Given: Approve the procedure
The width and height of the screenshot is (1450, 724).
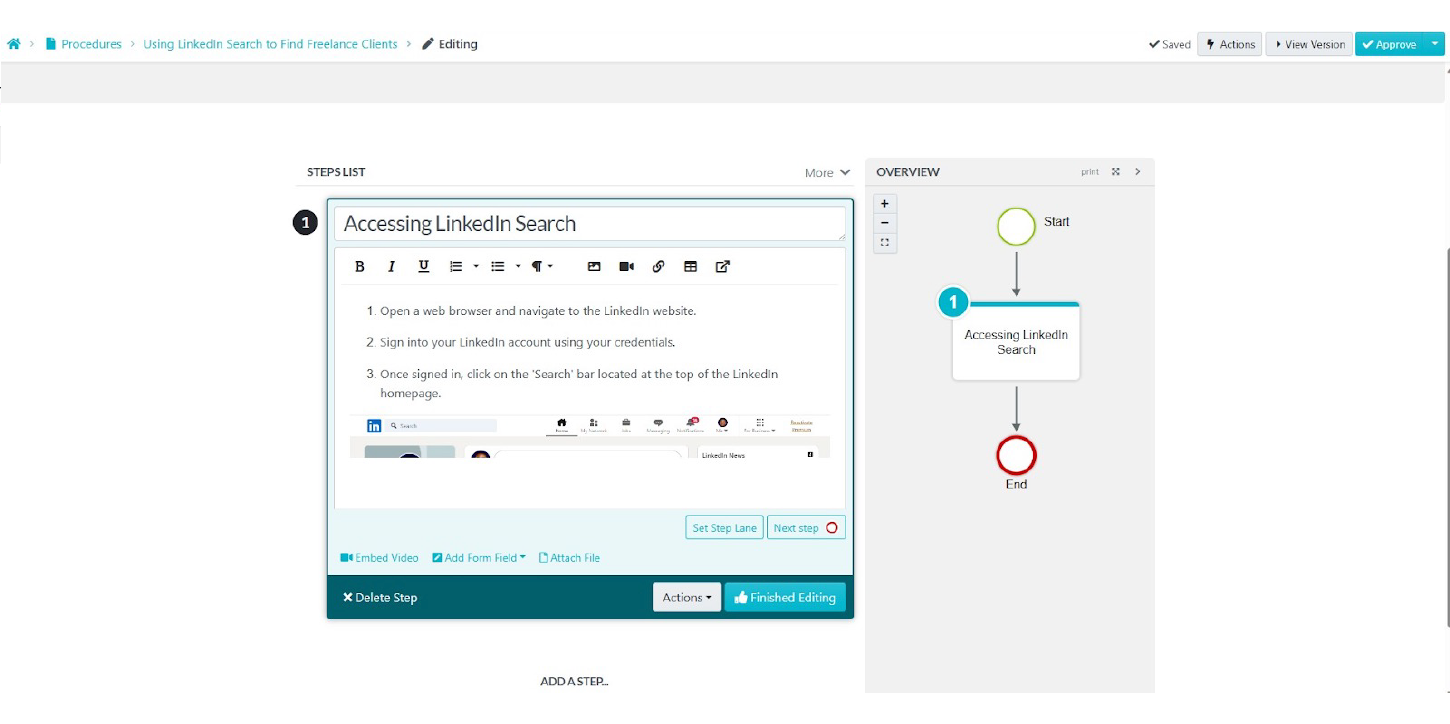Looking at the screenshot, I should point(1390,44).
